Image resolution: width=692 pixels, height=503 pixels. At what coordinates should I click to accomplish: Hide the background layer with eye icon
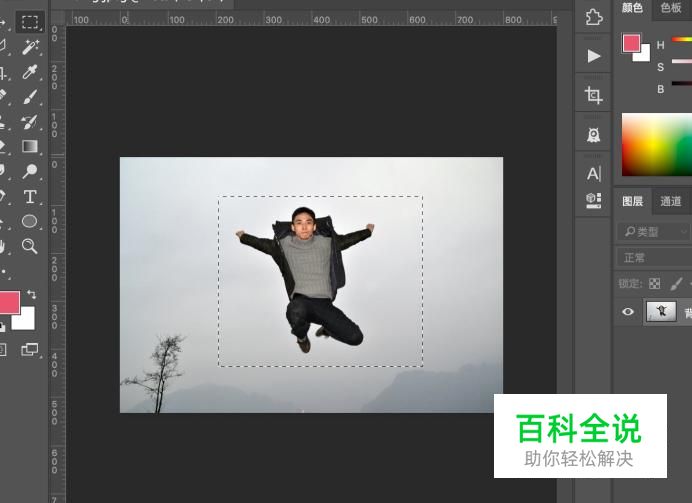(628, 312)
